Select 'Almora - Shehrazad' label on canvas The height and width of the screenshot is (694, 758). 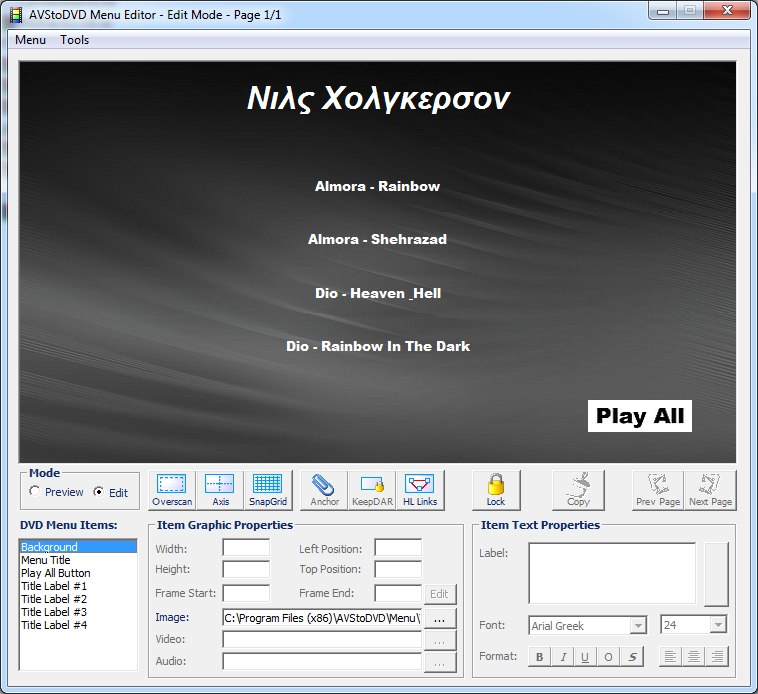(378, 239)
